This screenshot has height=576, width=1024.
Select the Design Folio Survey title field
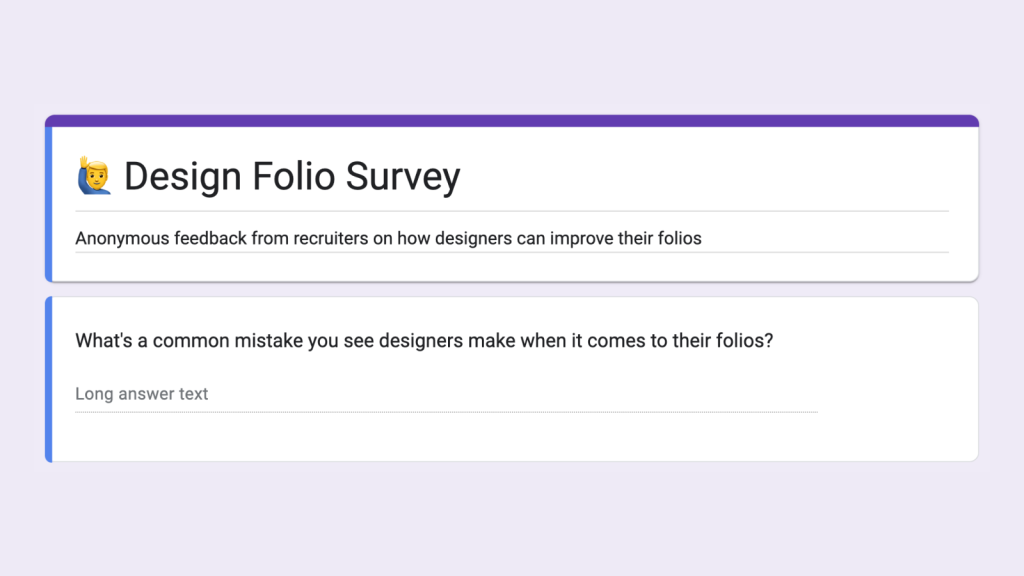tap(290, 177)
